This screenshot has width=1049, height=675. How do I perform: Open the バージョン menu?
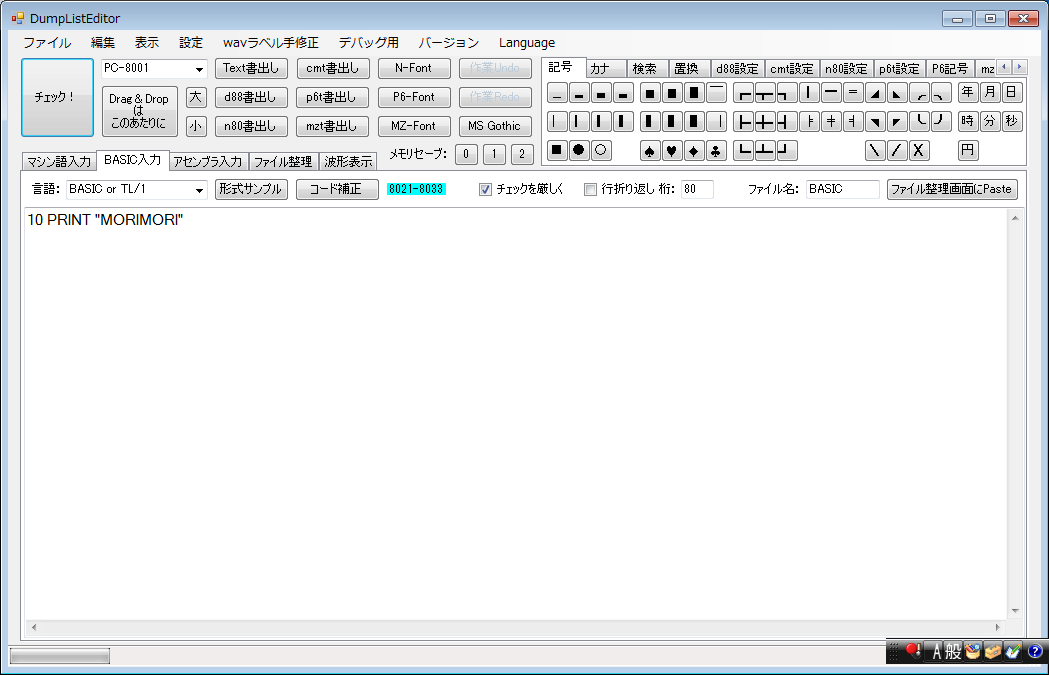tap(448, 43)
